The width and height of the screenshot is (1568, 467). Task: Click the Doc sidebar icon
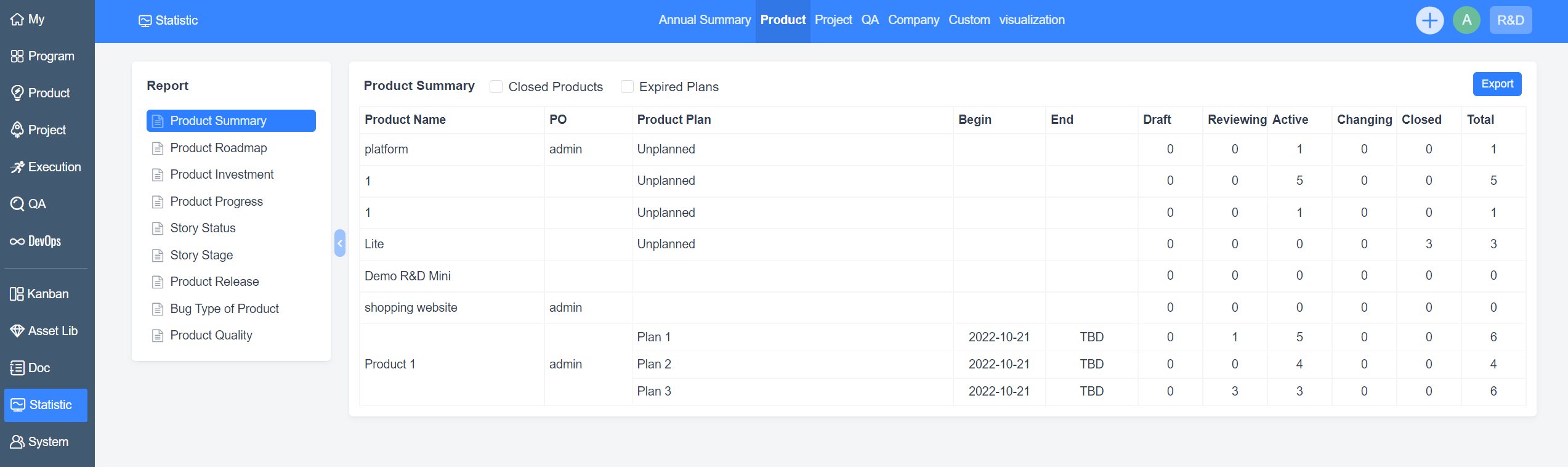17,368
